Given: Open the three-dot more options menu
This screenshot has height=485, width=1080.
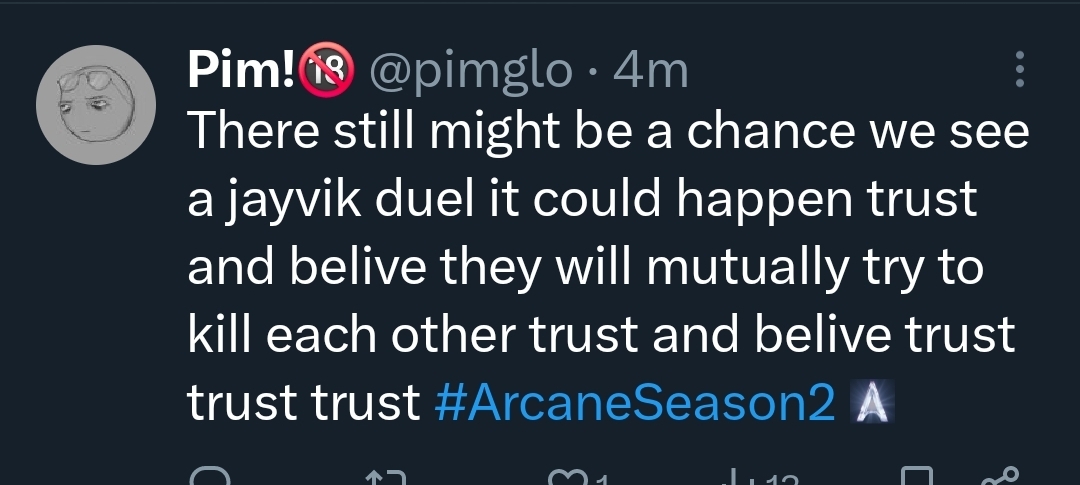Looking at the screenshot, I should (1019, 70).
